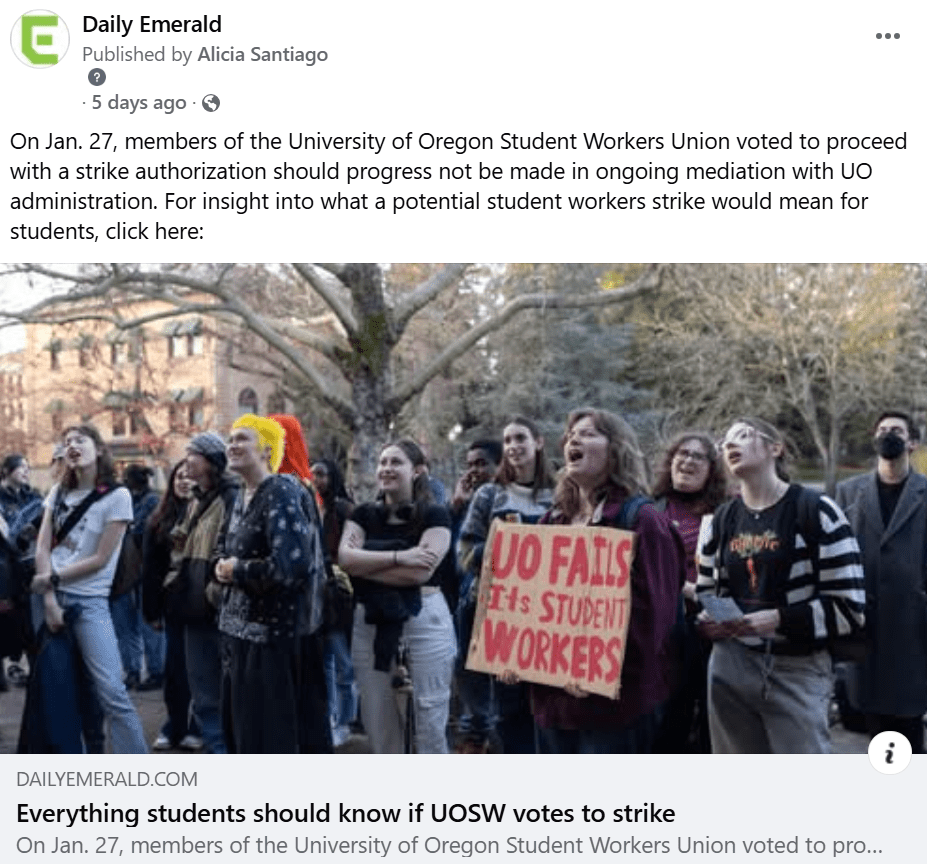Click the globe public audience icon

pyautogui.click(x=211, y=103)
